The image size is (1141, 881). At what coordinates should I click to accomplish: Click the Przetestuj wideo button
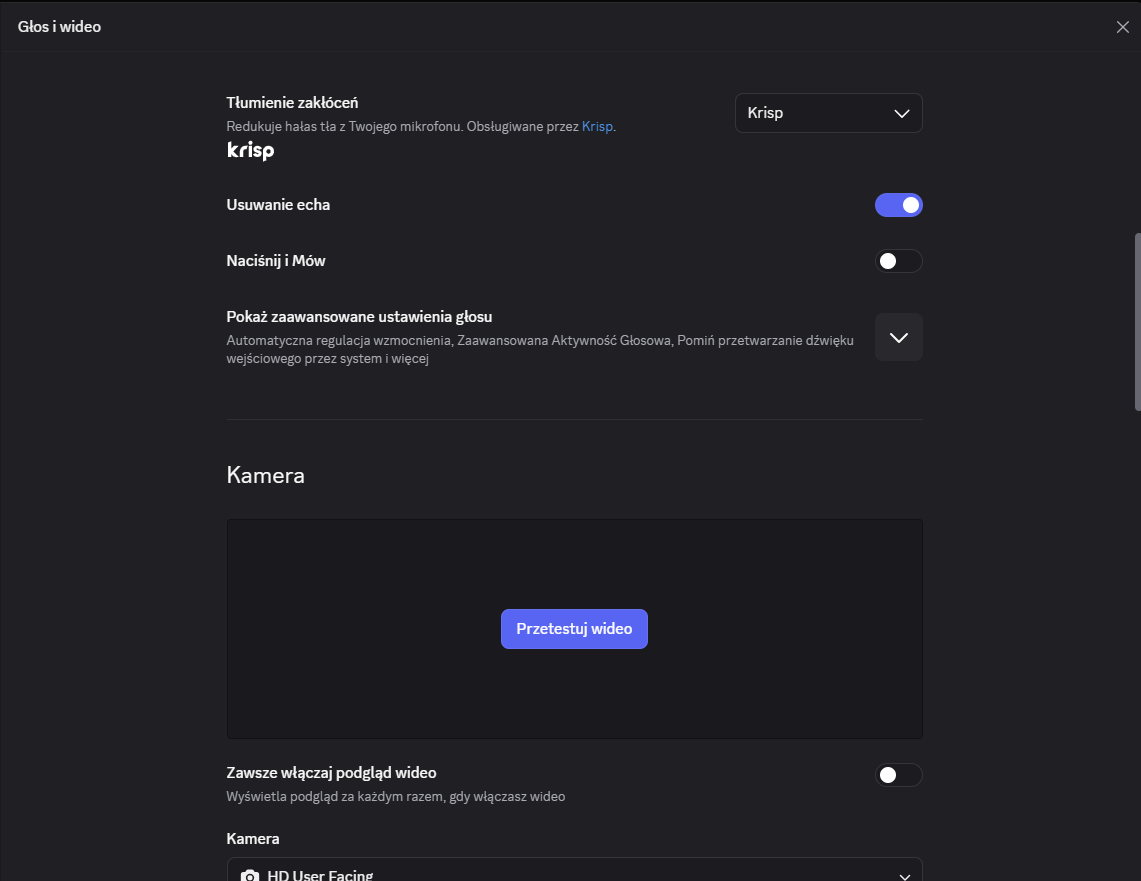pos(574,629)
